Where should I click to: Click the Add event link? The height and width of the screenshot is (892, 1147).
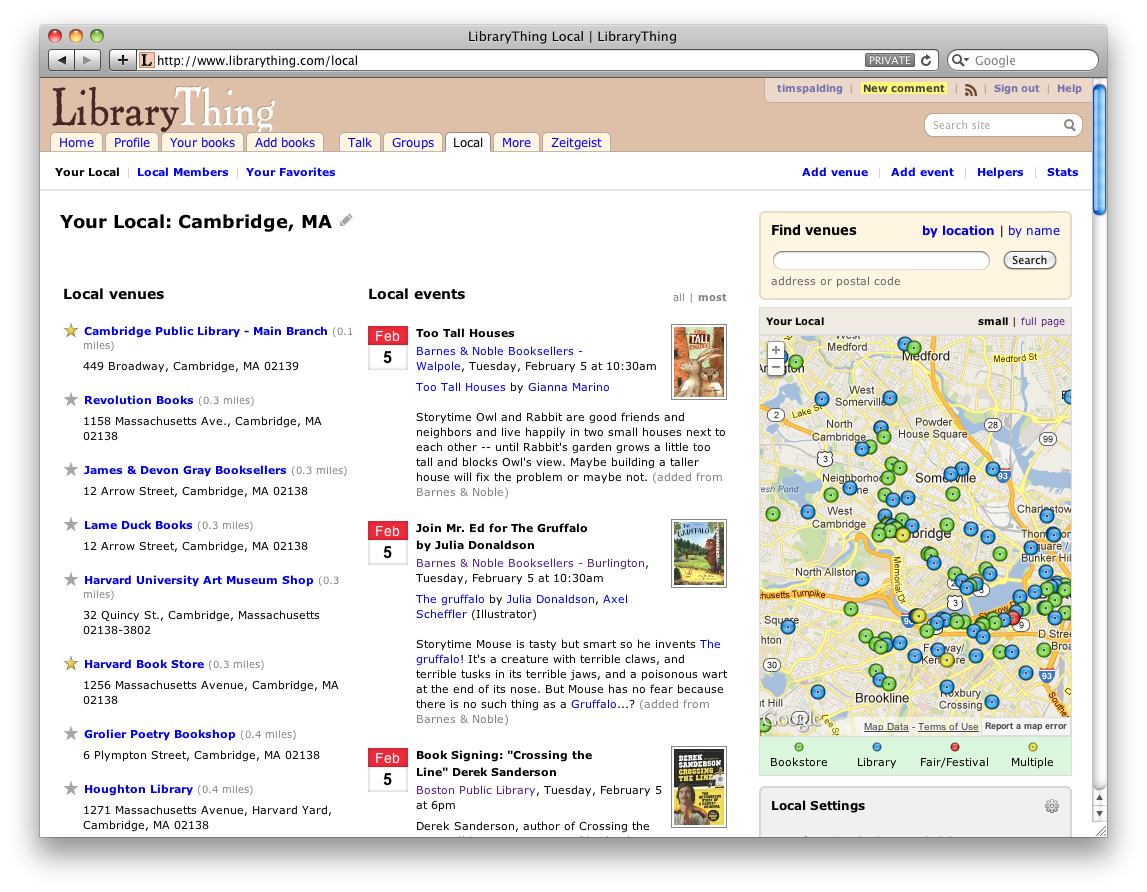(922, 172)
